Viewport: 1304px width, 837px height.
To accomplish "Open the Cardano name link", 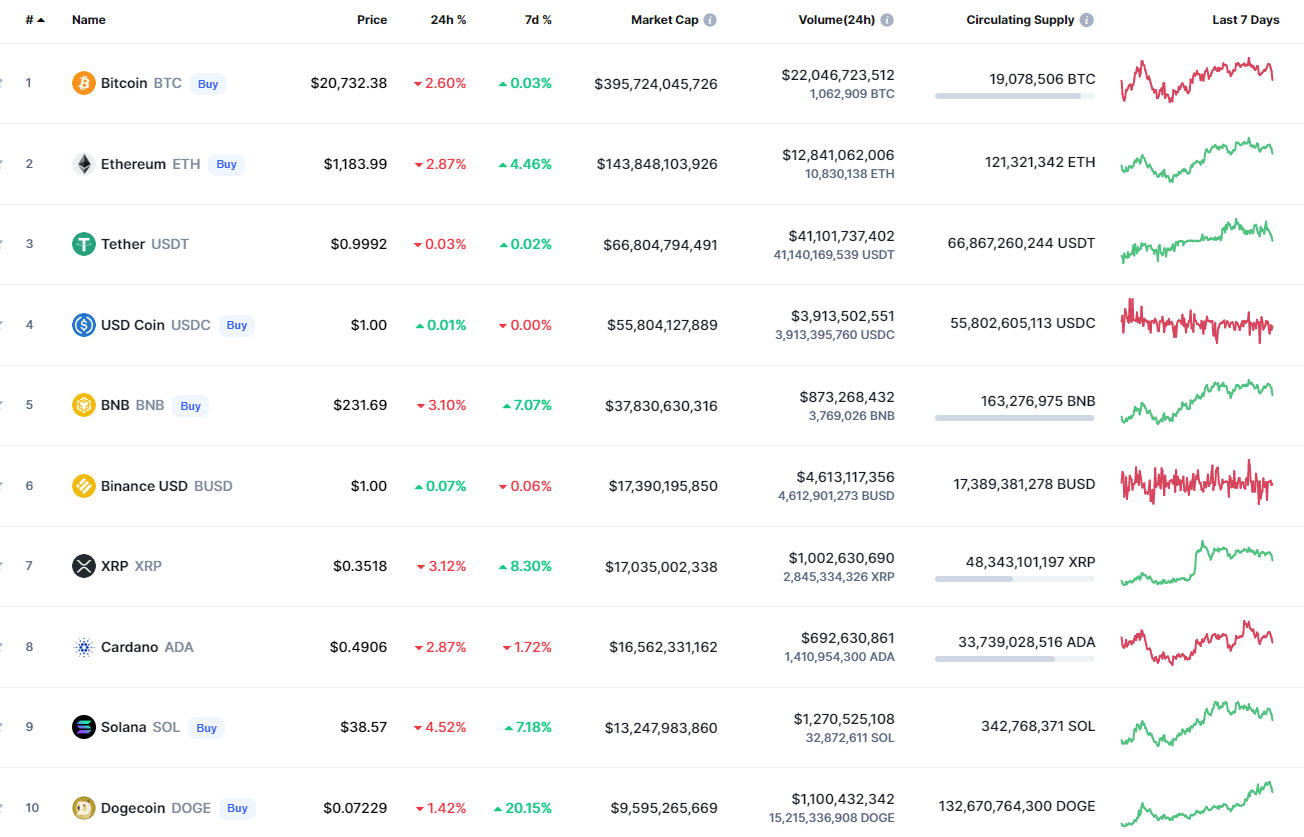I will coord(130,647).
